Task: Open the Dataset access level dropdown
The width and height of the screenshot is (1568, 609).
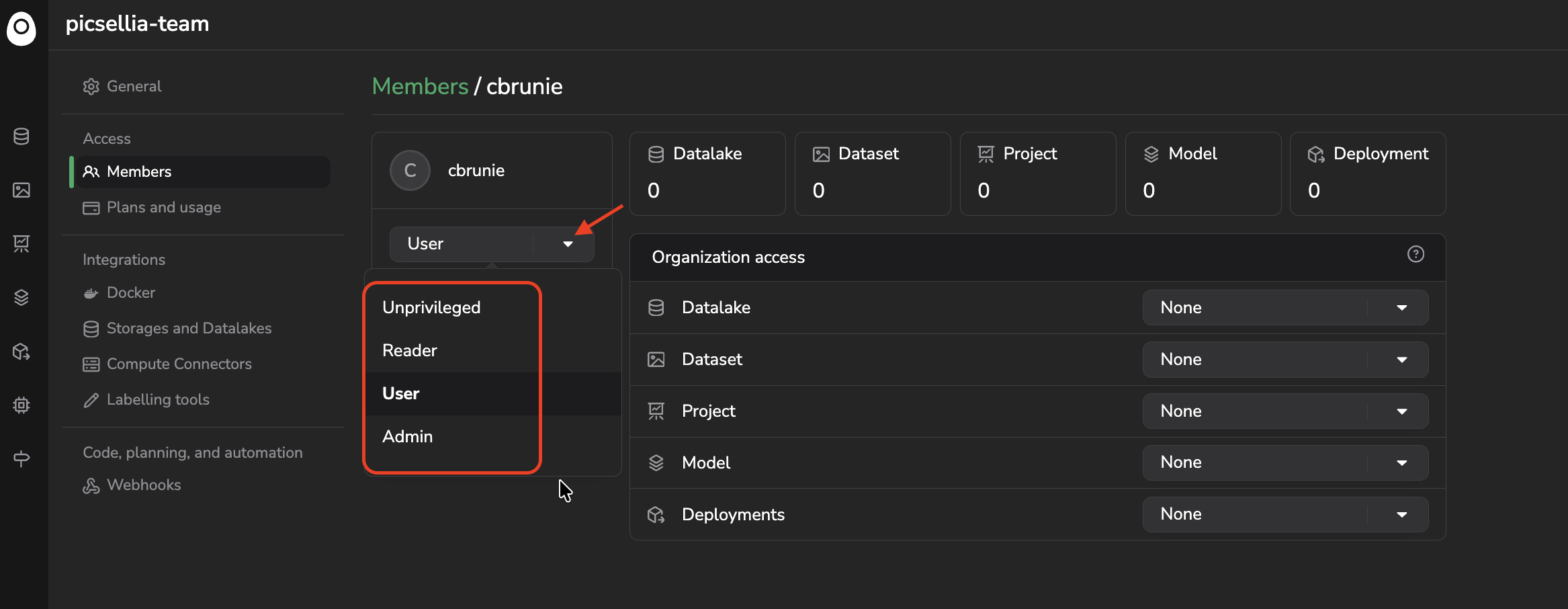Action: (1285, 359)
